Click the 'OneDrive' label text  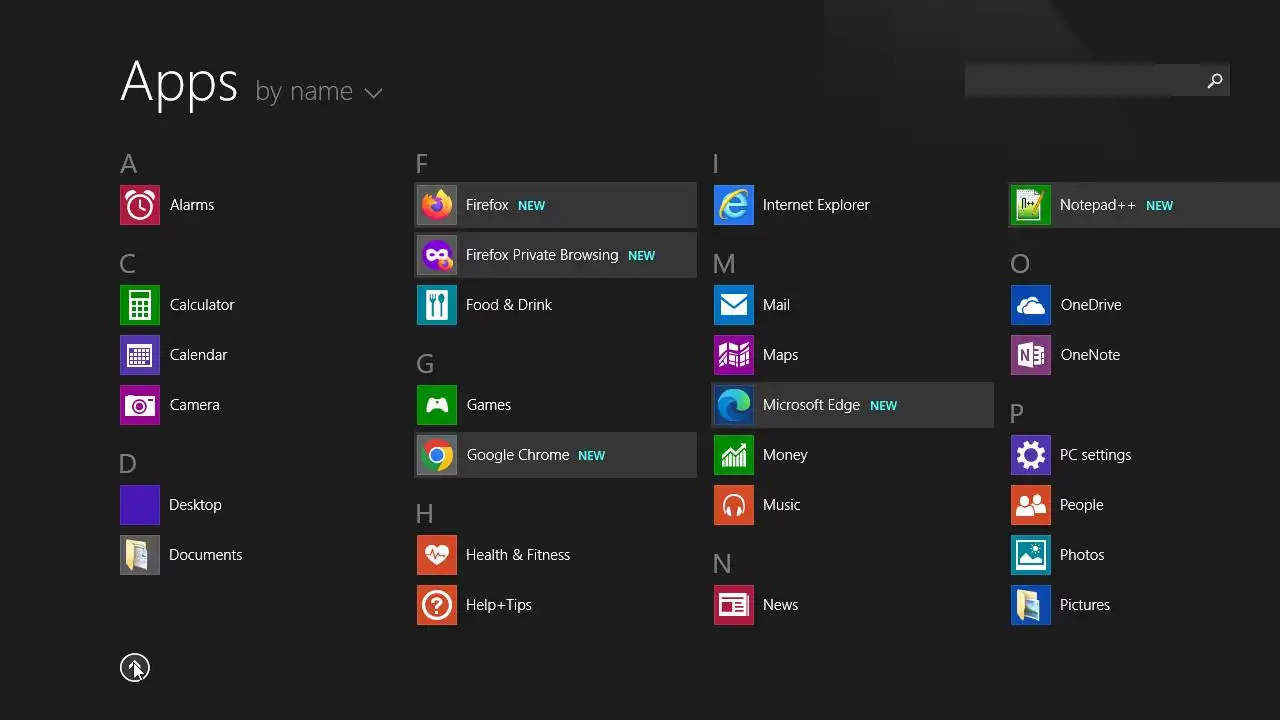point(1091,305)
